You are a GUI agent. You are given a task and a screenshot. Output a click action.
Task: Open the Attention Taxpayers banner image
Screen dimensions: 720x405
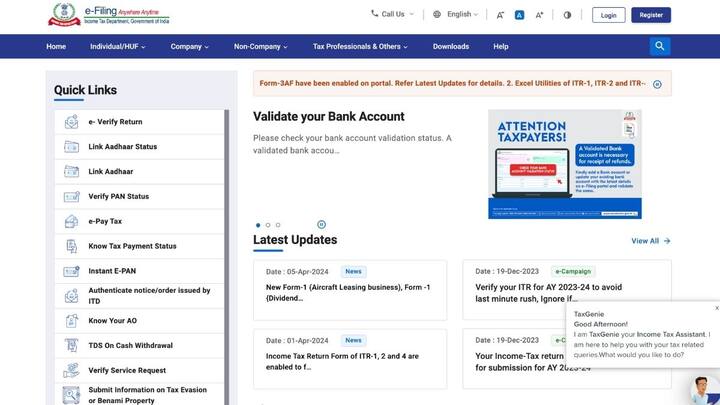565,164
